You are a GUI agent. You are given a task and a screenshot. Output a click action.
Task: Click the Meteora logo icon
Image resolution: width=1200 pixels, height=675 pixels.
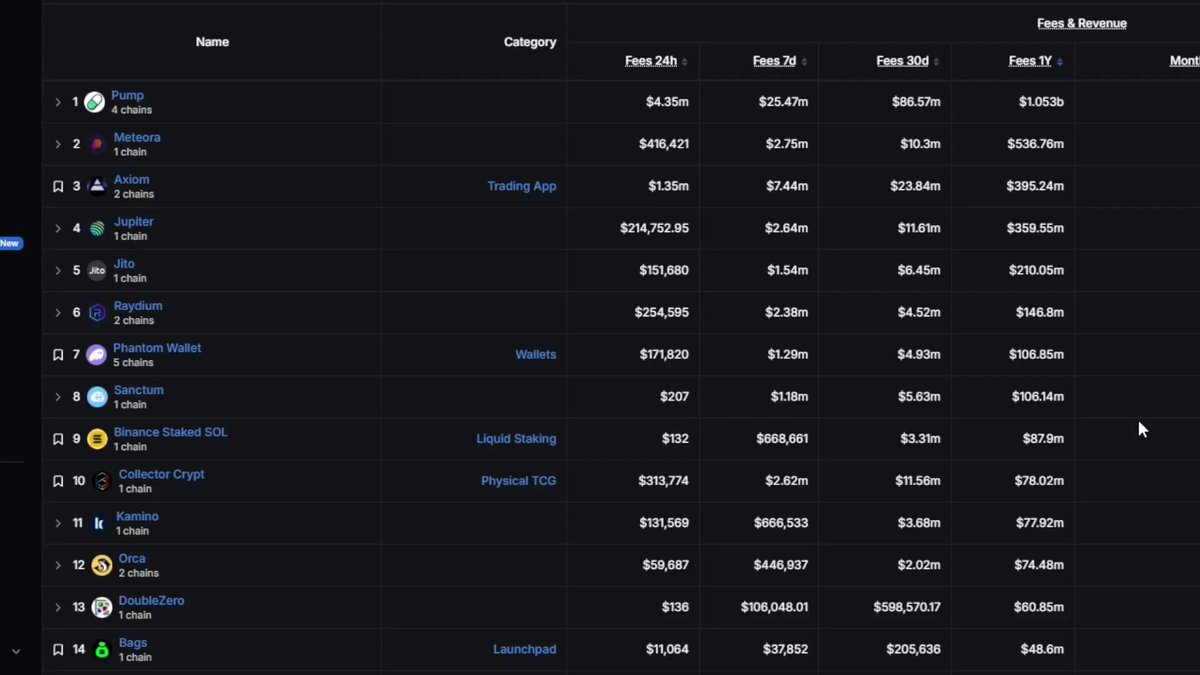[x=97, y=144]
